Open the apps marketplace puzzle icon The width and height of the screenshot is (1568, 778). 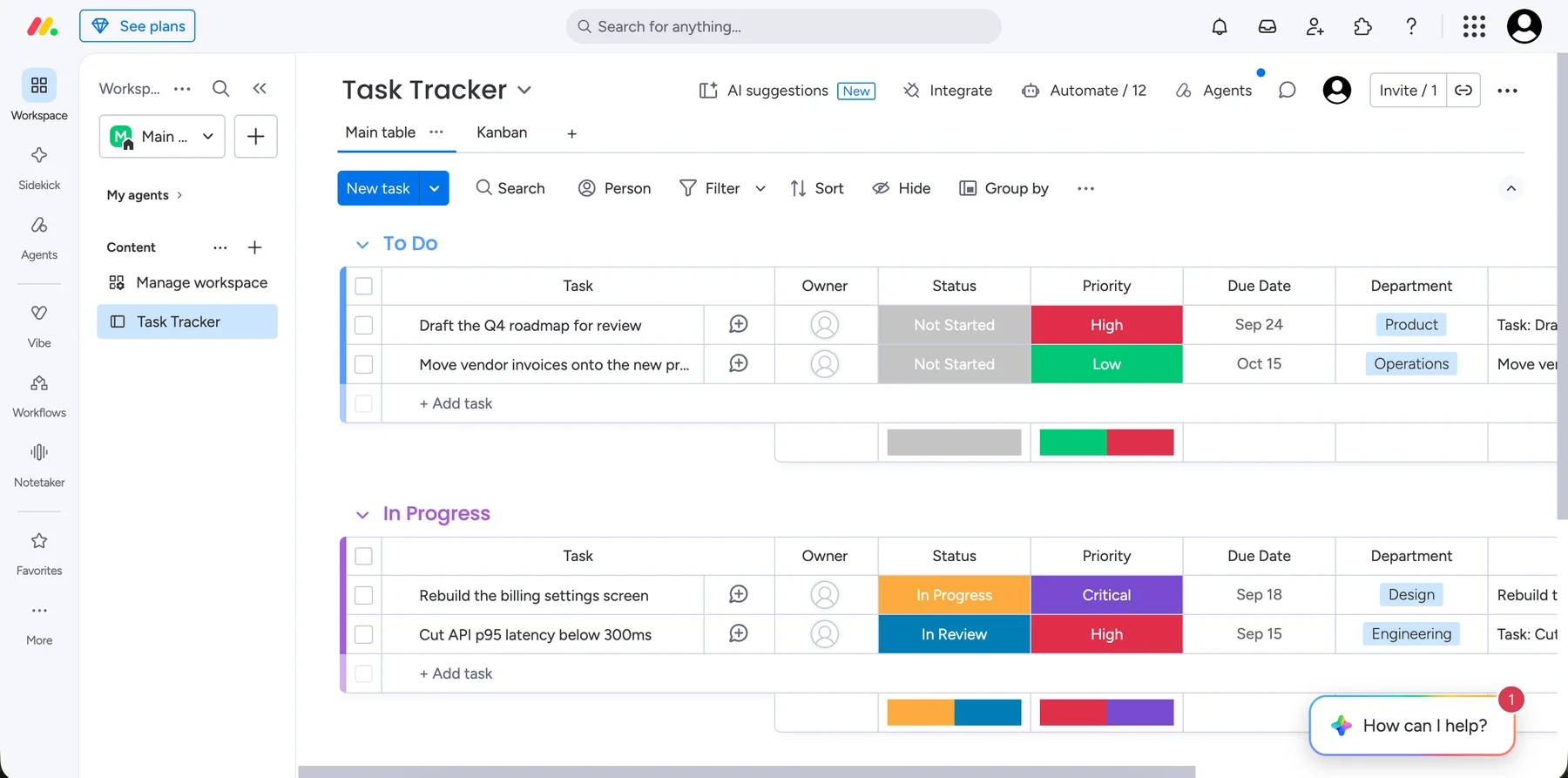(x=1363, y=26)
